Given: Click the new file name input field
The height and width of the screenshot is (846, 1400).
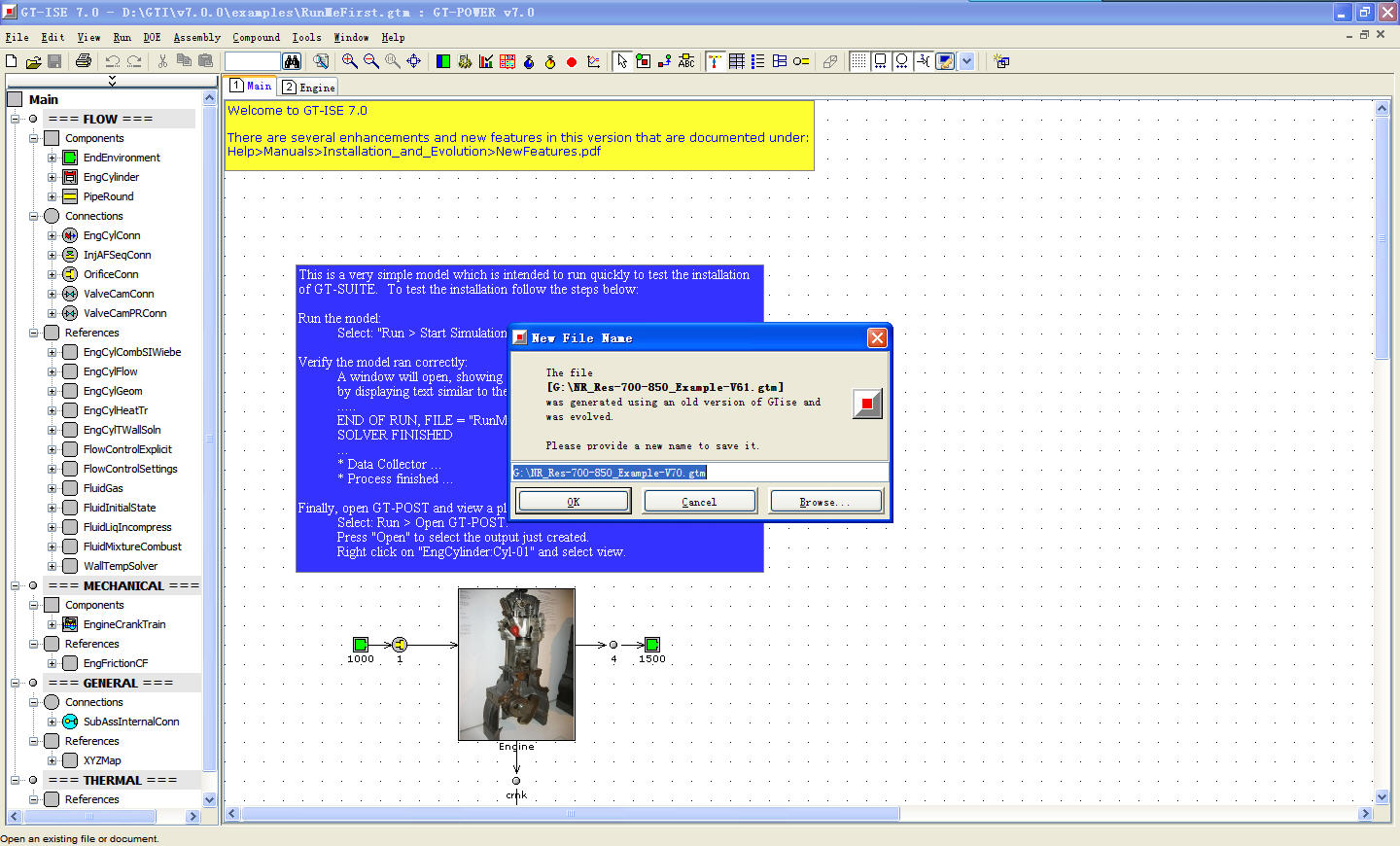Looking at the screenshot, I should pos(700,473).
